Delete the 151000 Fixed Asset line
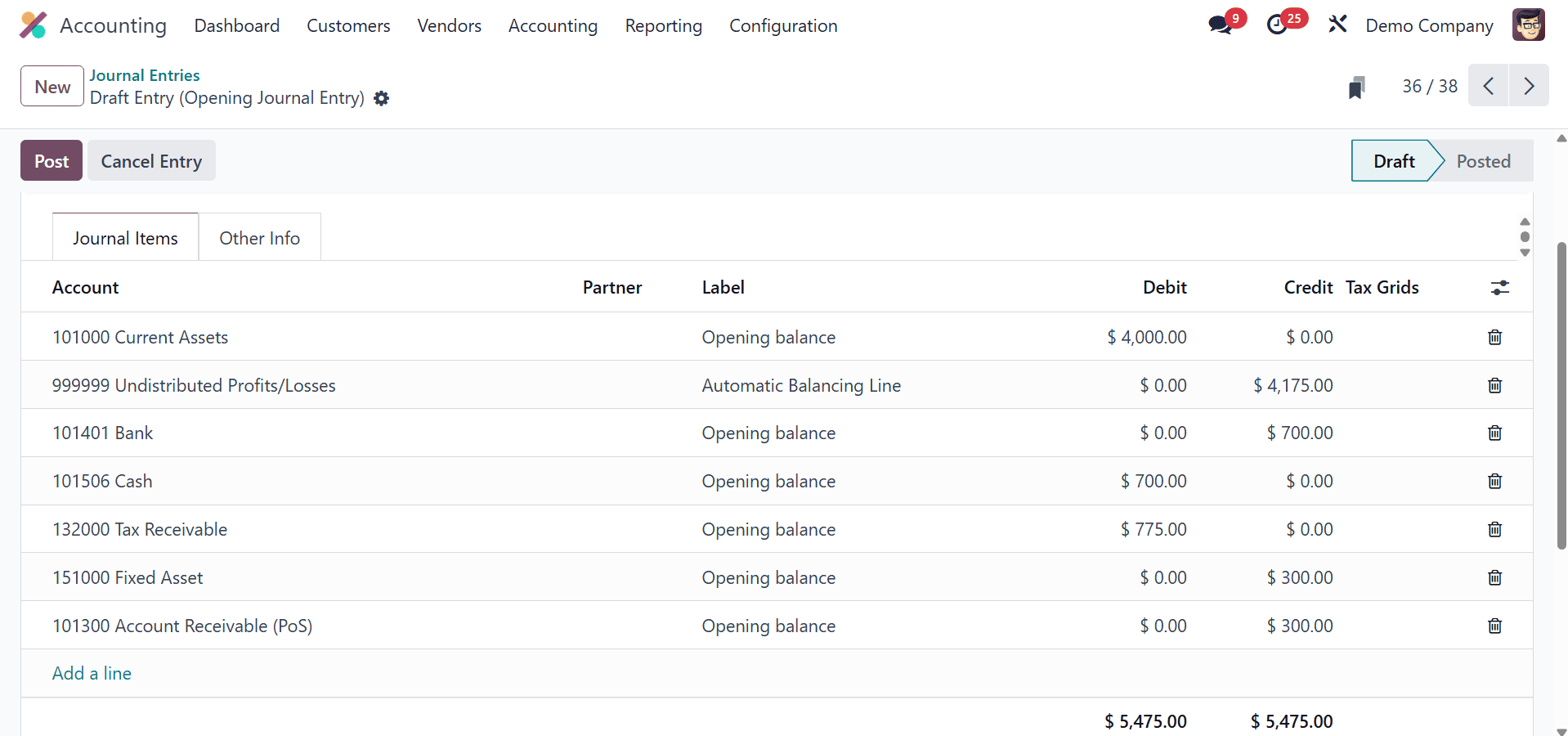This screenshot has height=736, width=1568. tap(1494, 577)
